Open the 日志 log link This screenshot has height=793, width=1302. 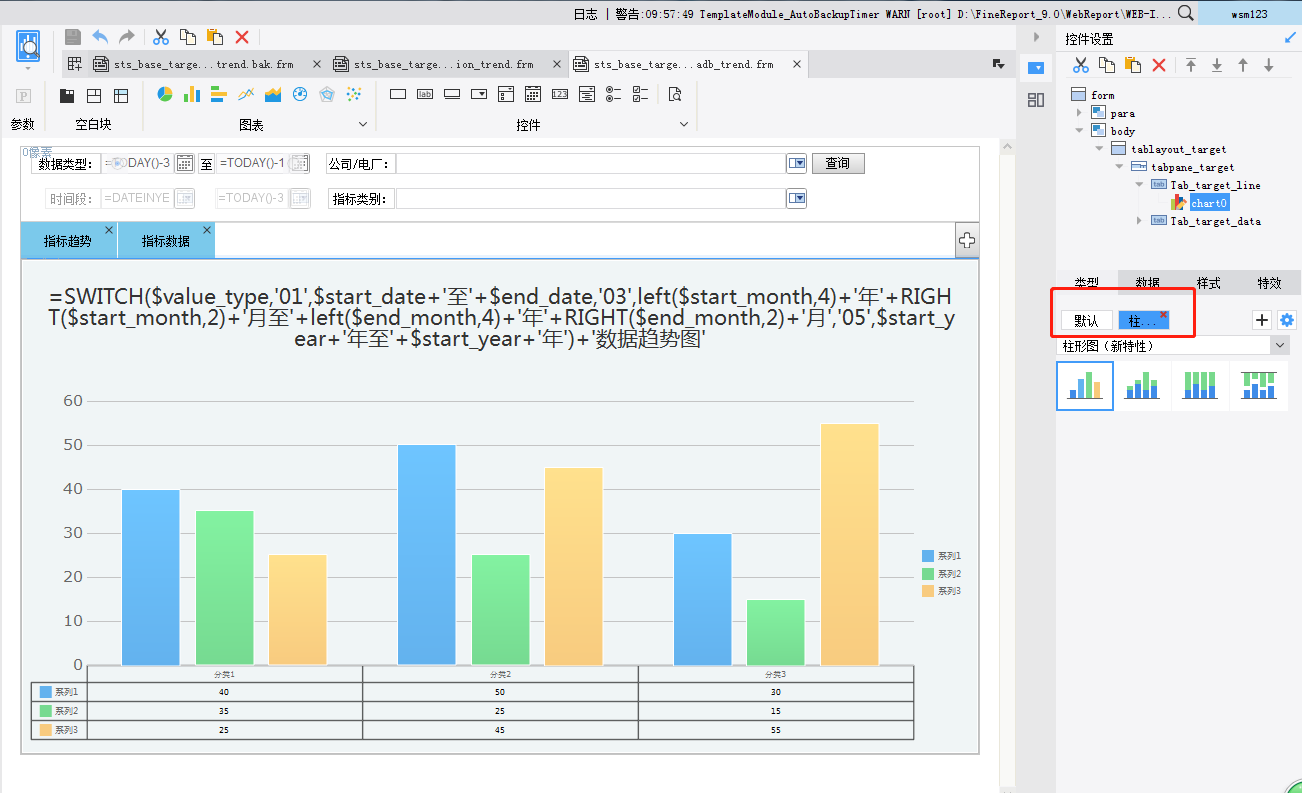click(x=586, y=14)
